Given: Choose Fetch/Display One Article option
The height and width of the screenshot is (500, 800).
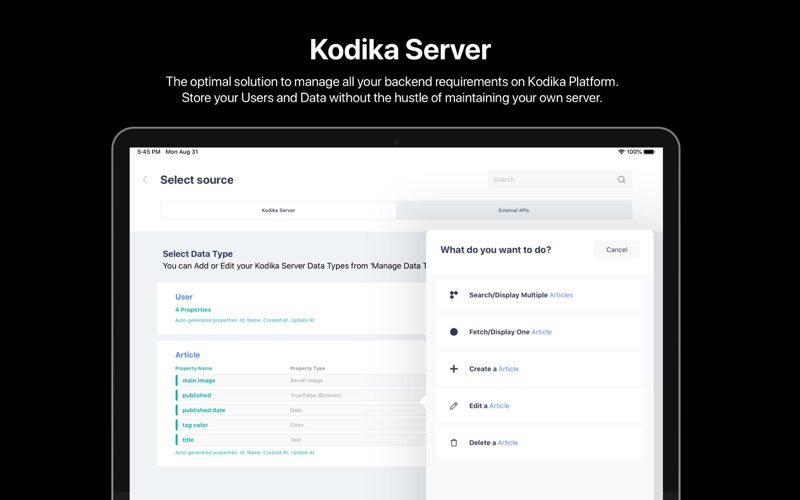Looking at the screenshot, I should [539, 332].
